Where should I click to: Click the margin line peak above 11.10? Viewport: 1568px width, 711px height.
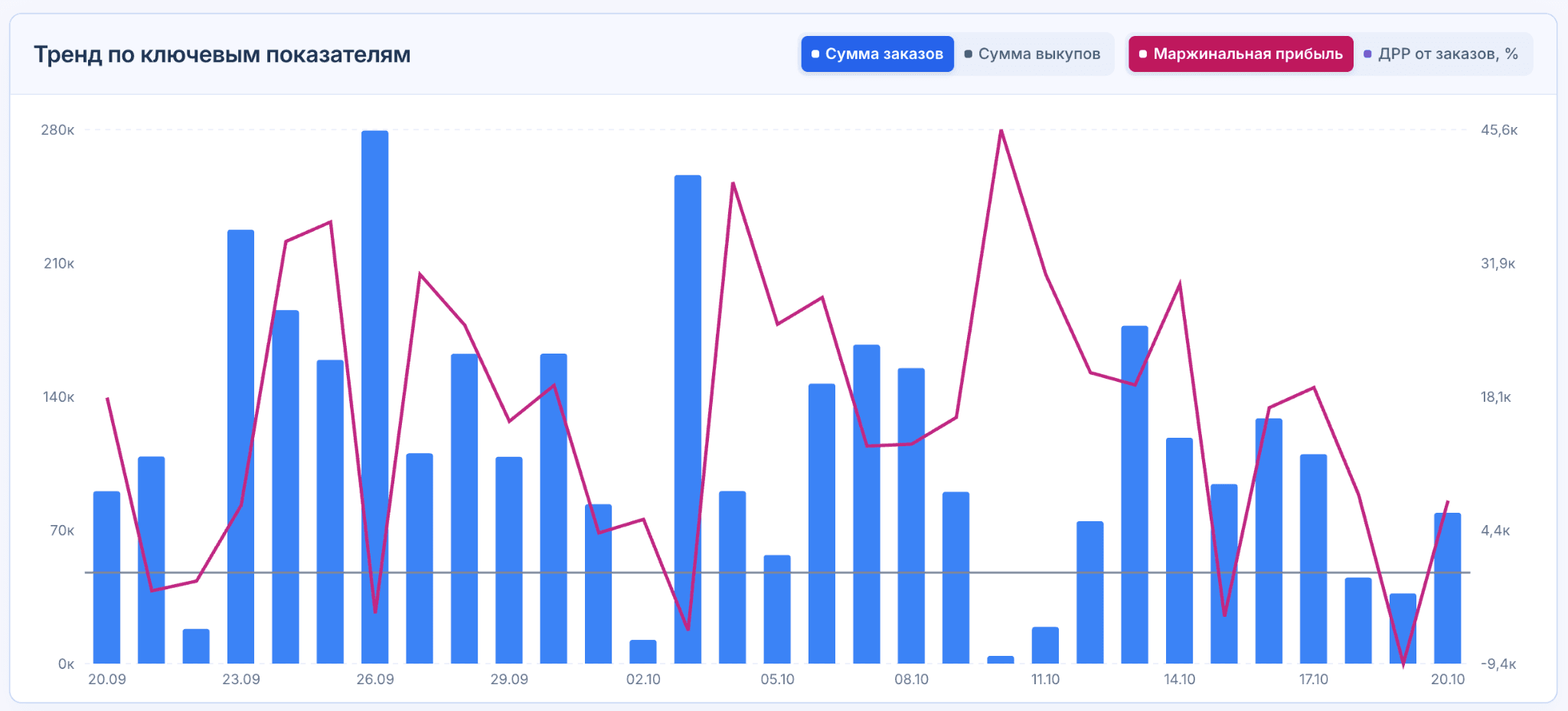(1001, 131)
